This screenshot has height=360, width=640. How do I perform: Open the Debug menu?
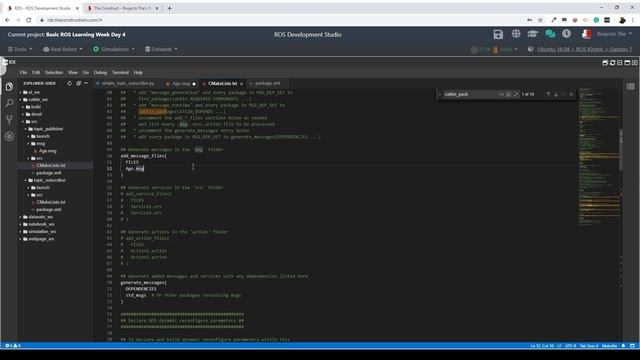[x=100, y=73]
